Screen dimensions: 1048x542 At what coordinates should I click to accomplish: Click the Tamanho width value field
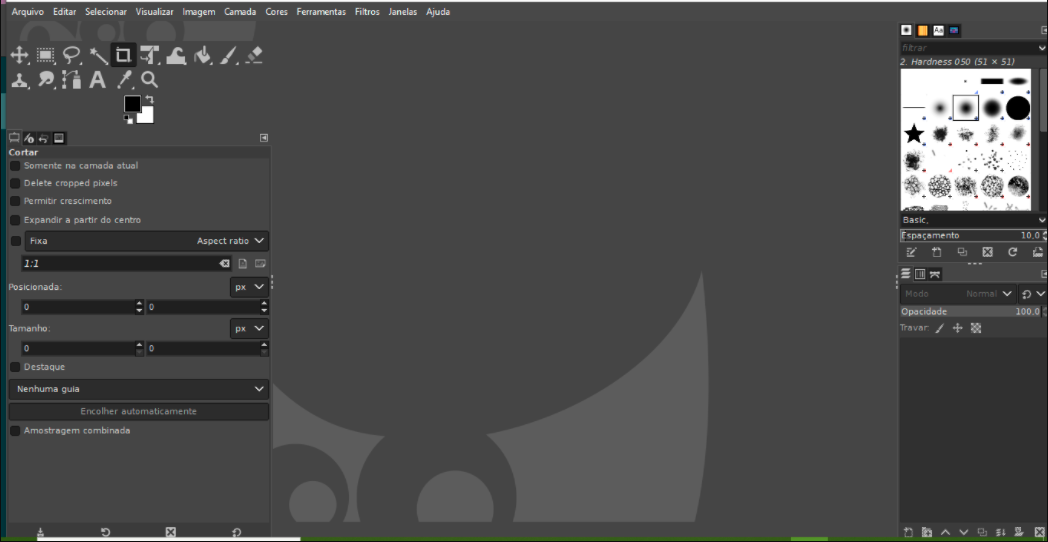77,349
